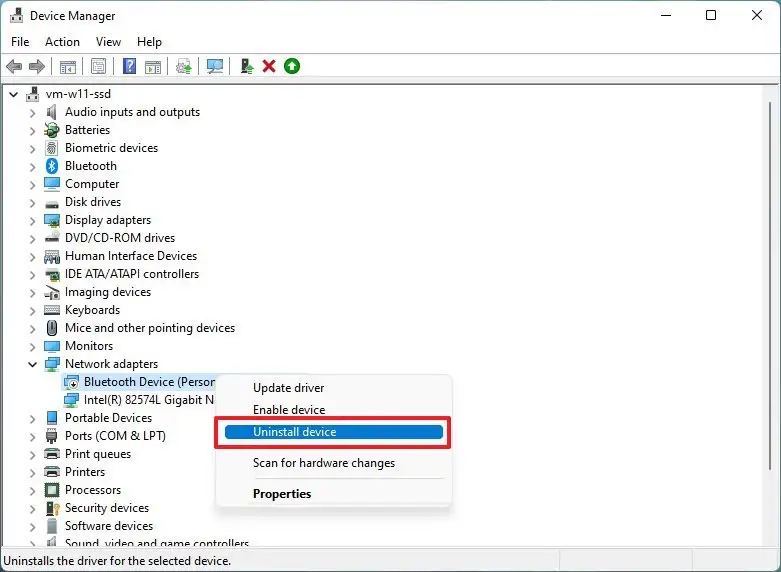The height and width of the screenshot is (572, 781).
Task: Expand the Display adapters node
Action: (x=33, y=220)
